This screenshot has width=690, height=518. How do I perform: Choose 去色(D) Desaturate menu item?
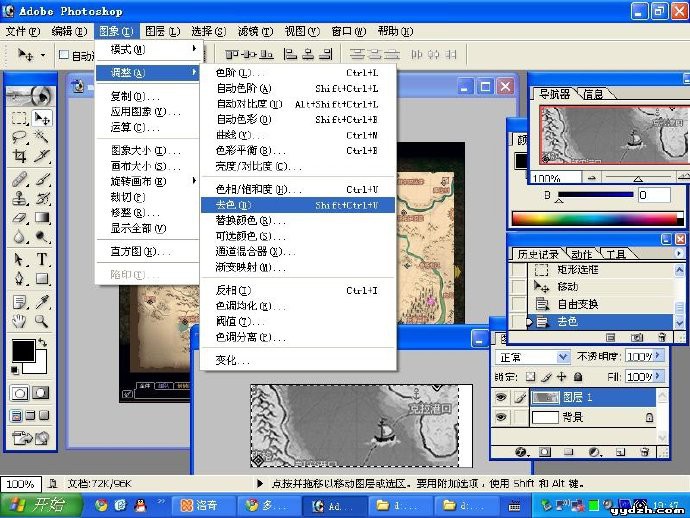pos(298,205)
